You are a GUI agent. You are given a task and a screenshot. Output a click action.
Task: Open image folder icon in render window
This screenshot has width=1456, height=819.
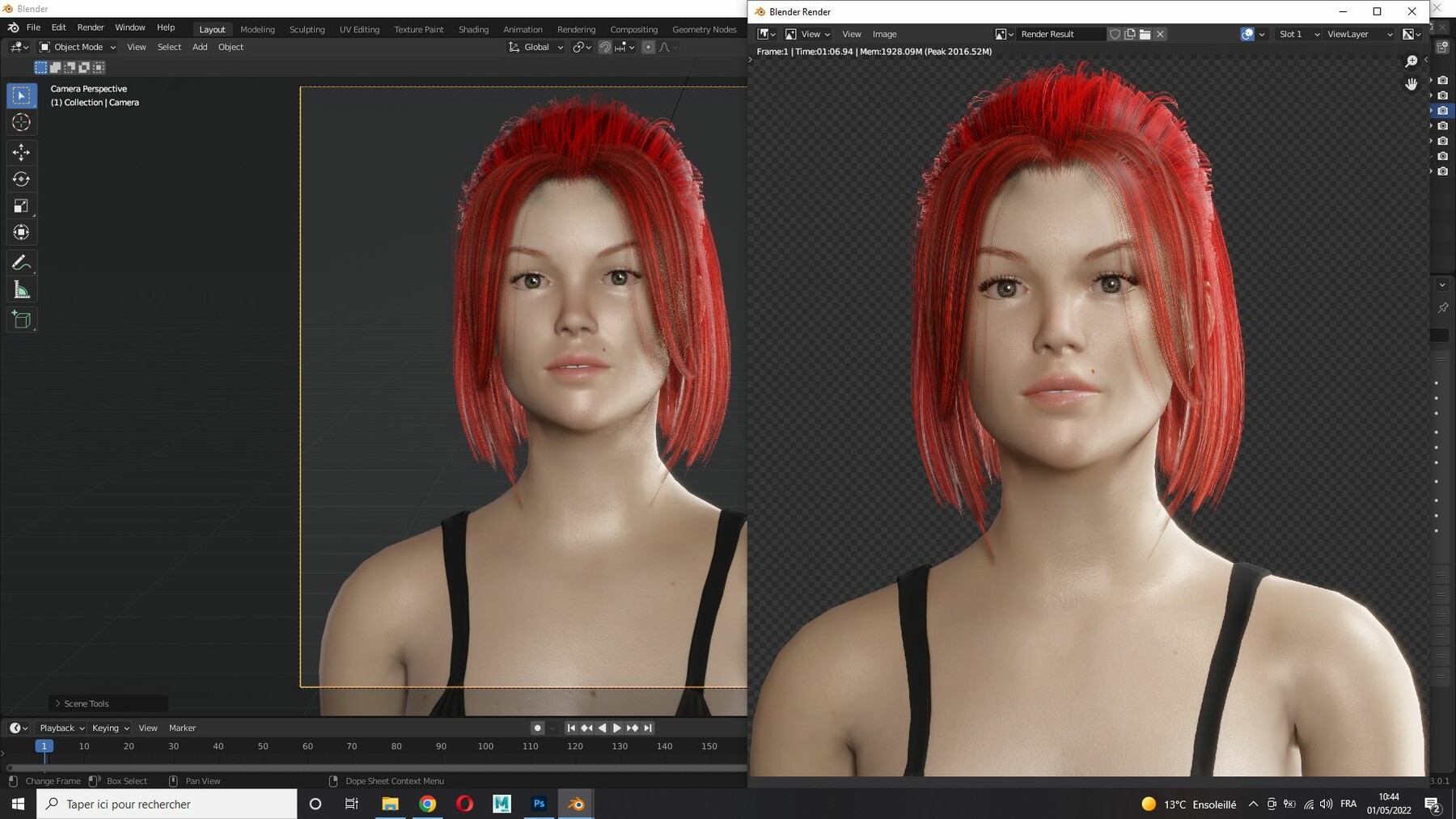1145,34
